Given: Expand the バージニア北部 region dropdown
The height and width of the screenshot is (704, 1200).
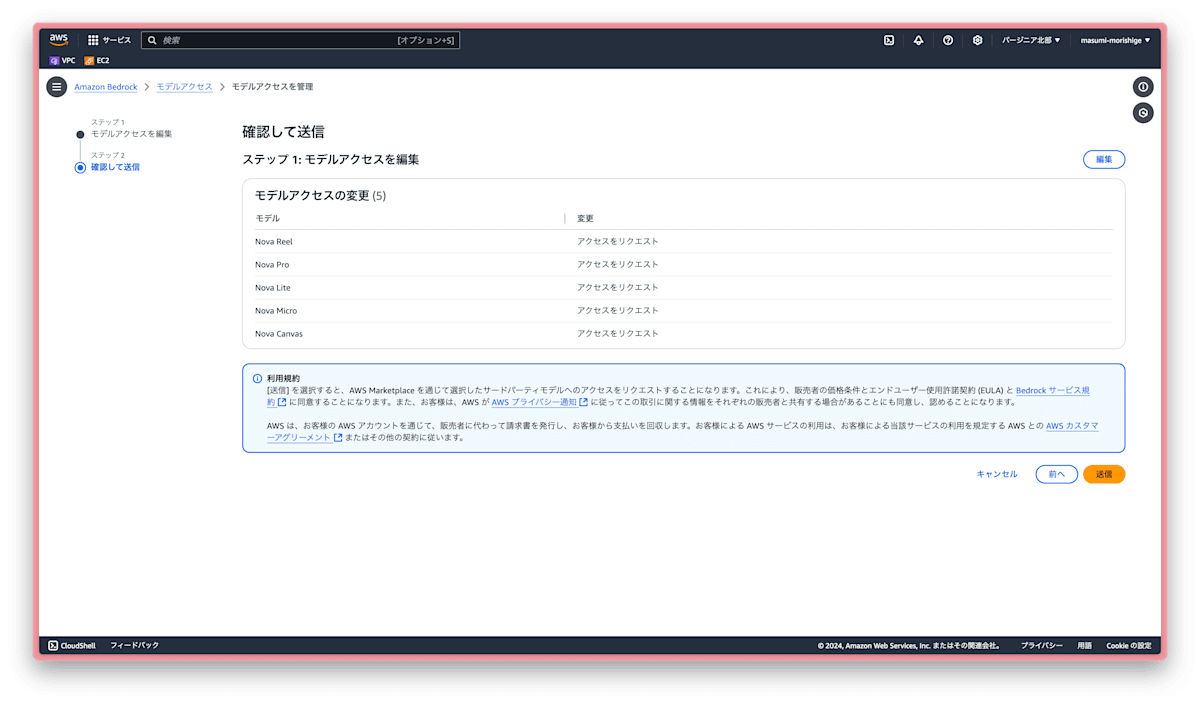Looking at the screenshot, I should click(x=1031, y=40).
